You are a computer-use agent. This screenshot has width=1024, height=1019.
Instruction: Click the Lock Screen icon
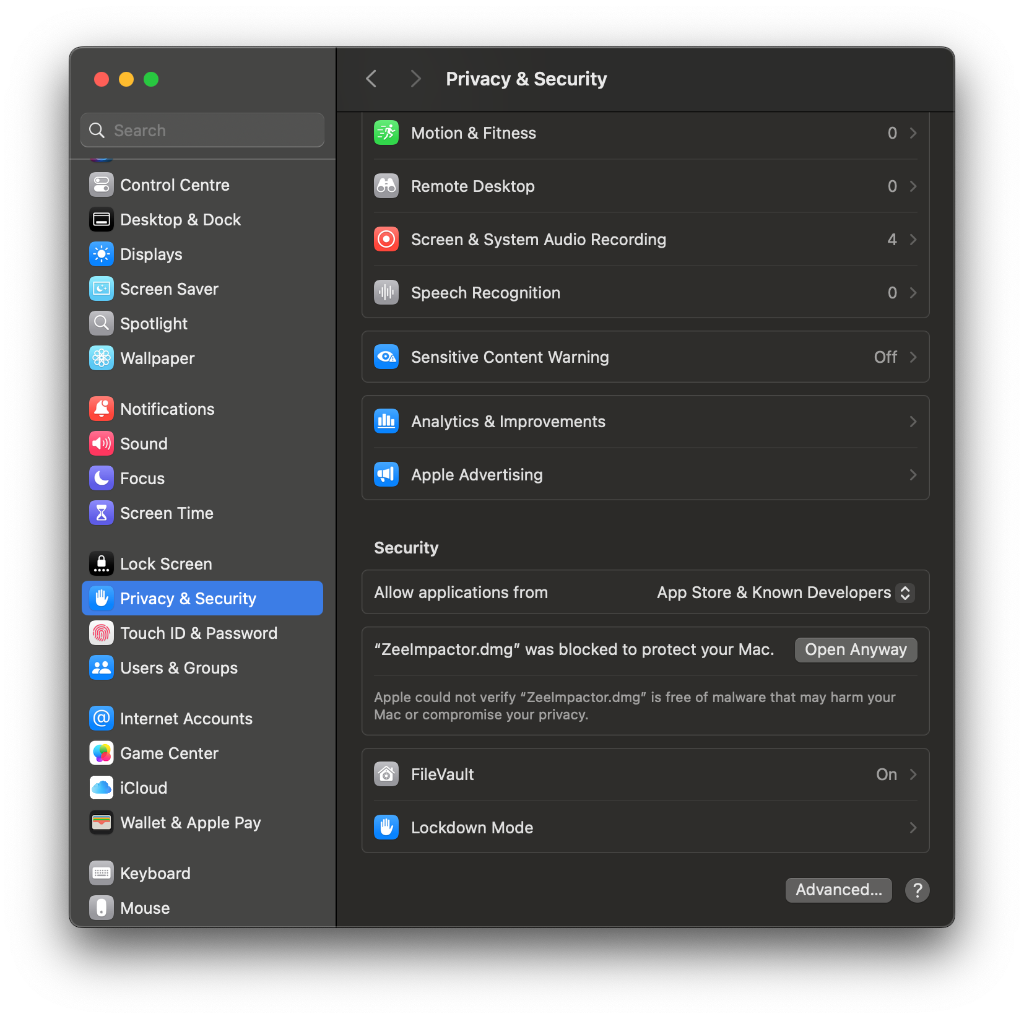(x=101, y=564)
